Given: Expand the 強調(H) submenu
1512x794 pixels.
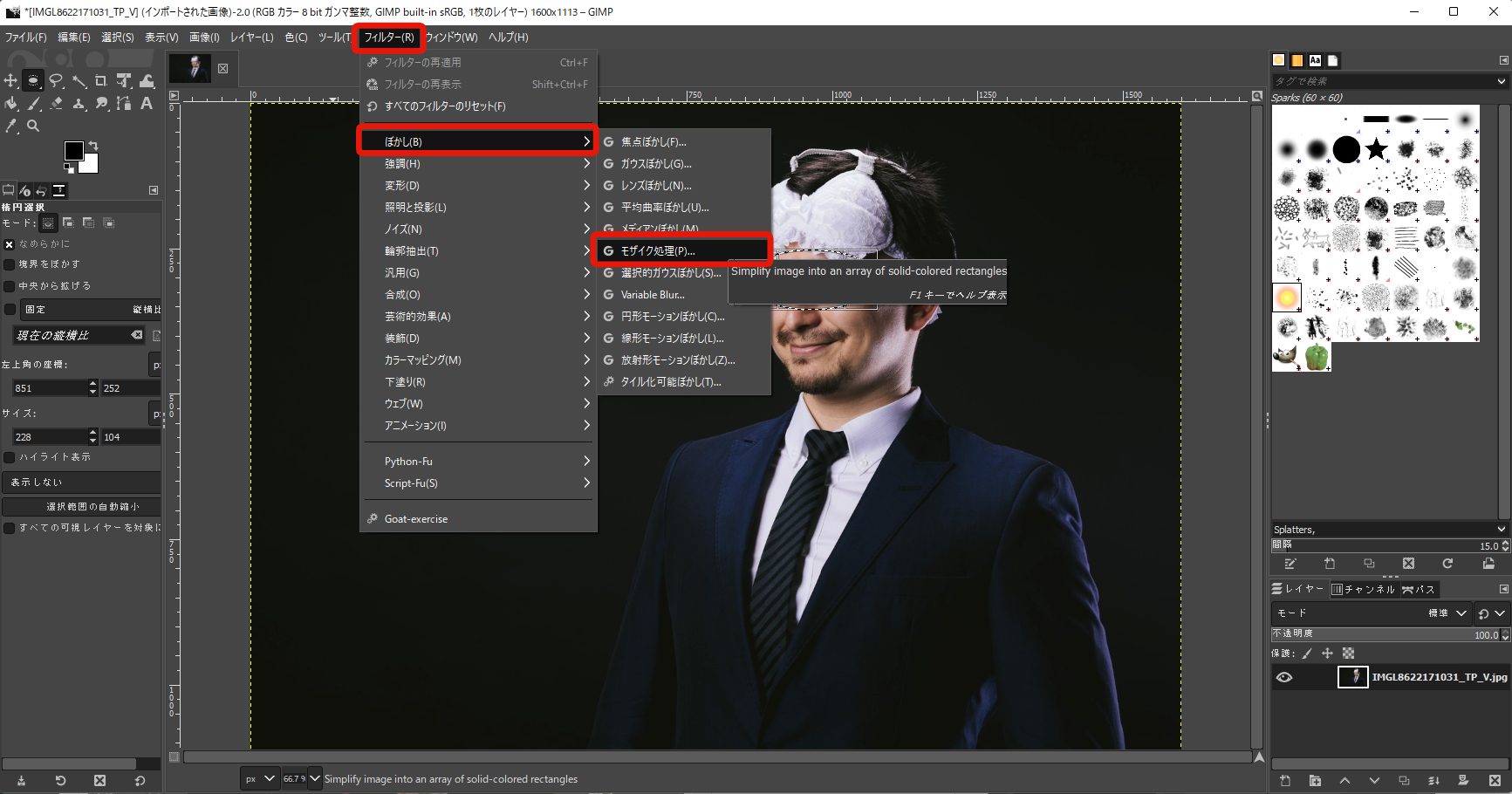Looking at the screenshot, I should (x=477, y=164).
